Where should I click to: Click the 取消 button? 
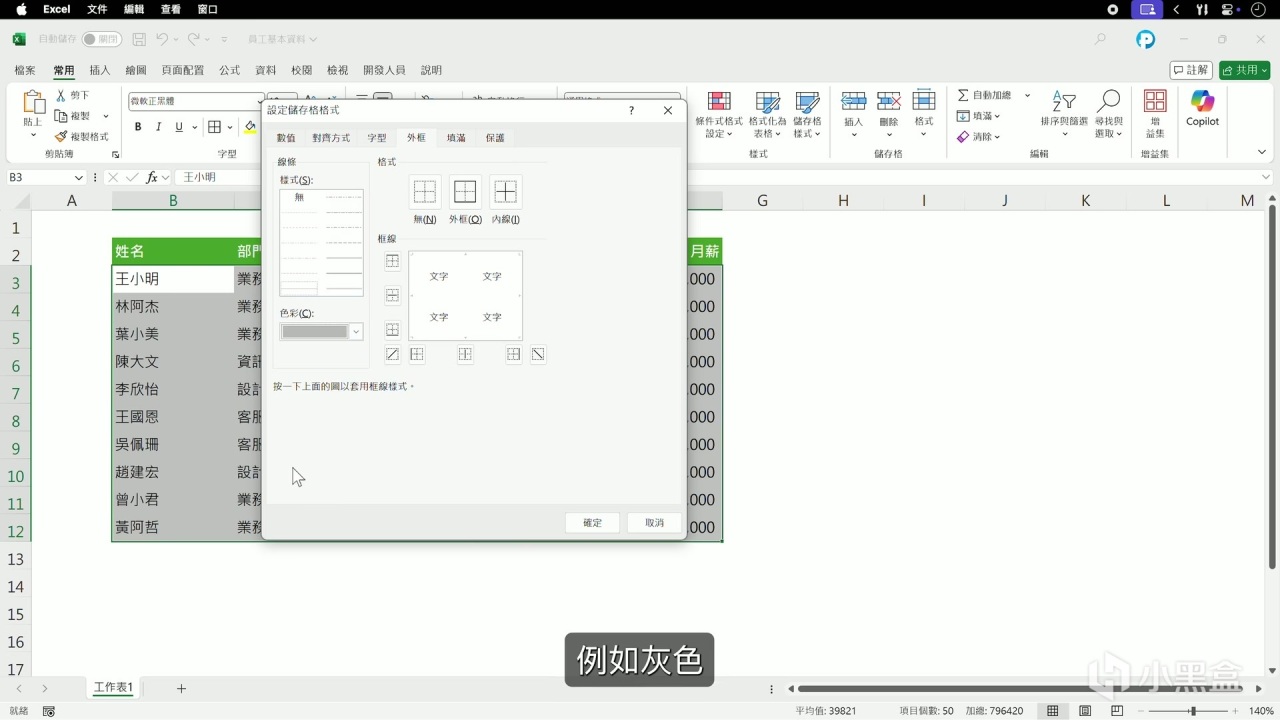tap(654, 523)
